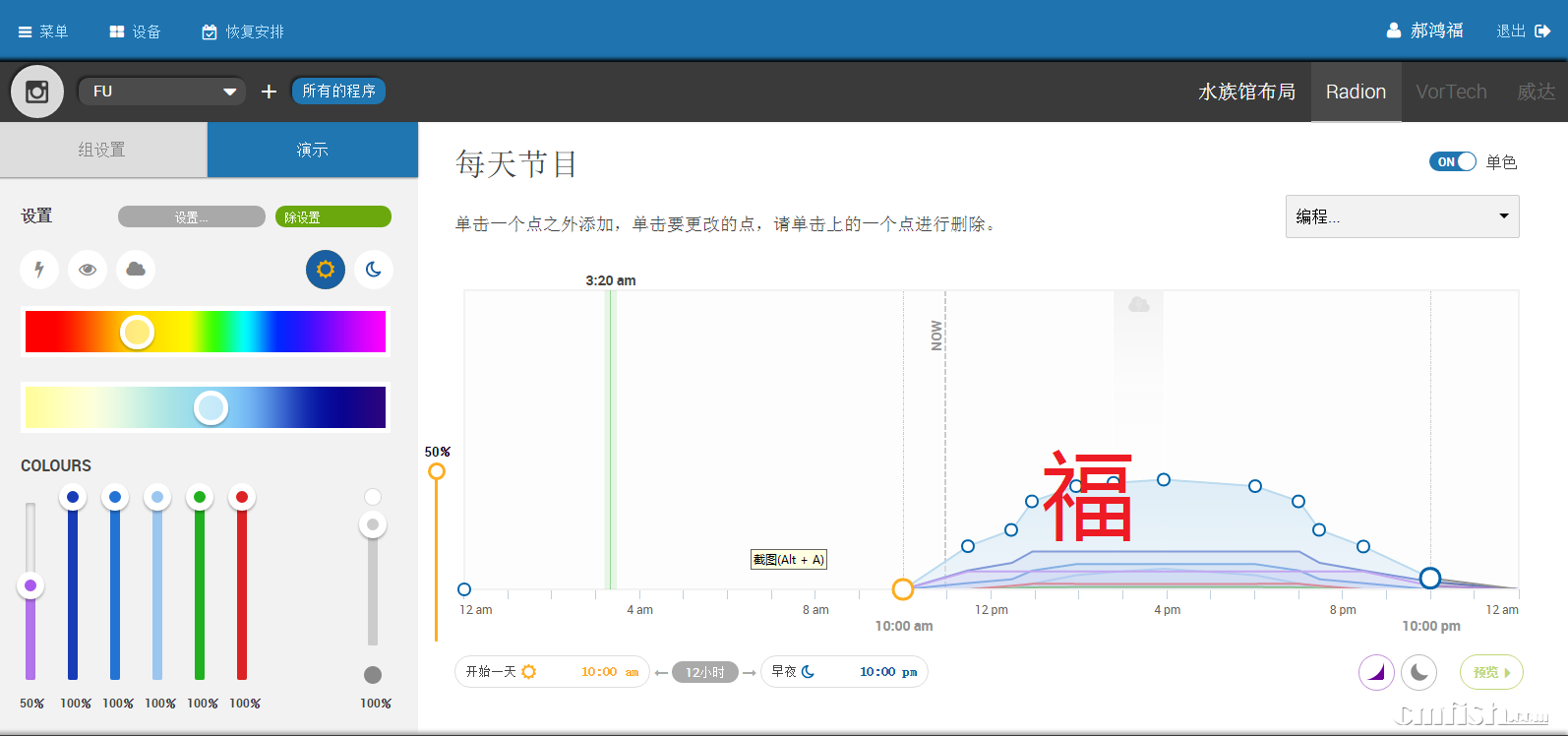
Task: Click the rainbow hue slider handle
Action: coord(137,332)
